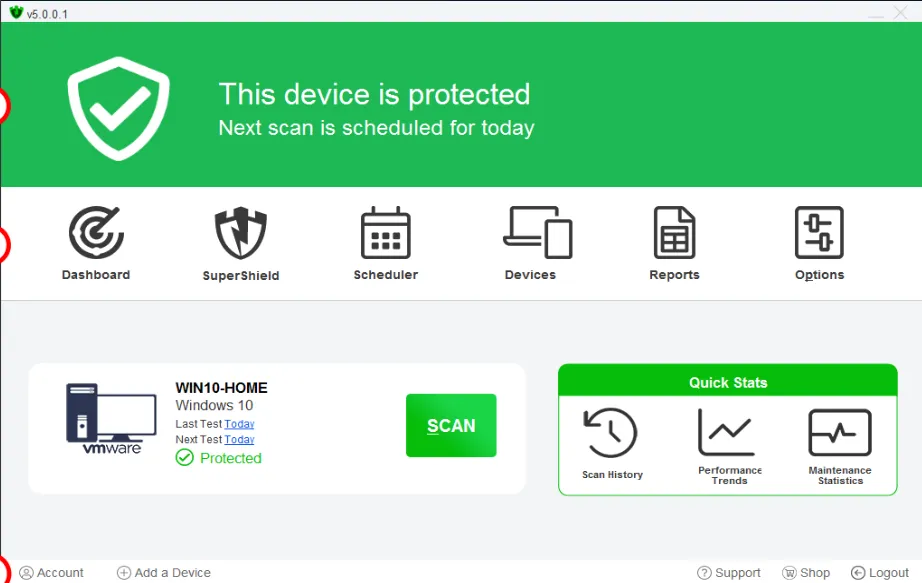Viewport: 922px width, 583px height.
Task: Logout of the application
Action: (879, 572)
